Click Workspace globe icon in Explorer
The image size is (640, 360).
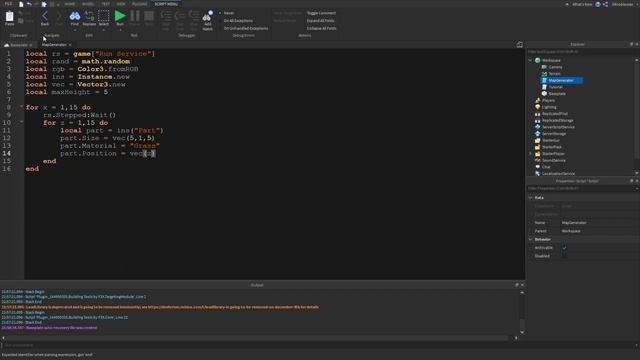point(538,60)
